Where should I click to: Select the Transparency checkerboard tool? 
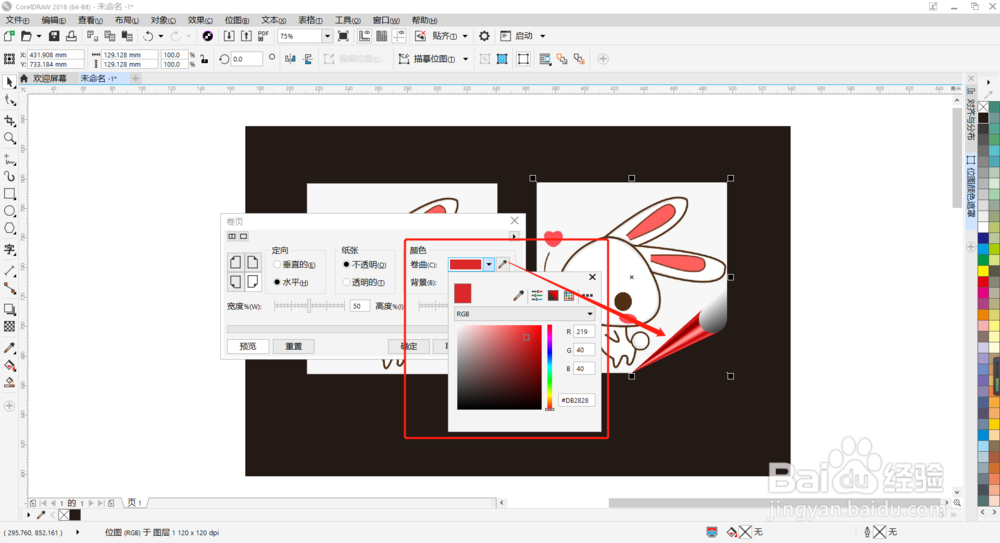click(10, 327)
